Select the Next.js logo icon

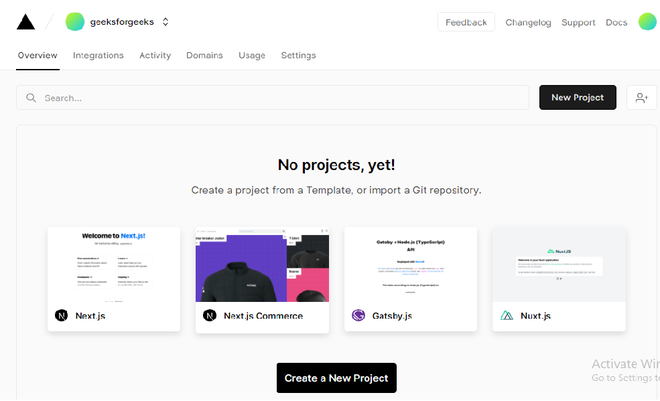[61, 315]
